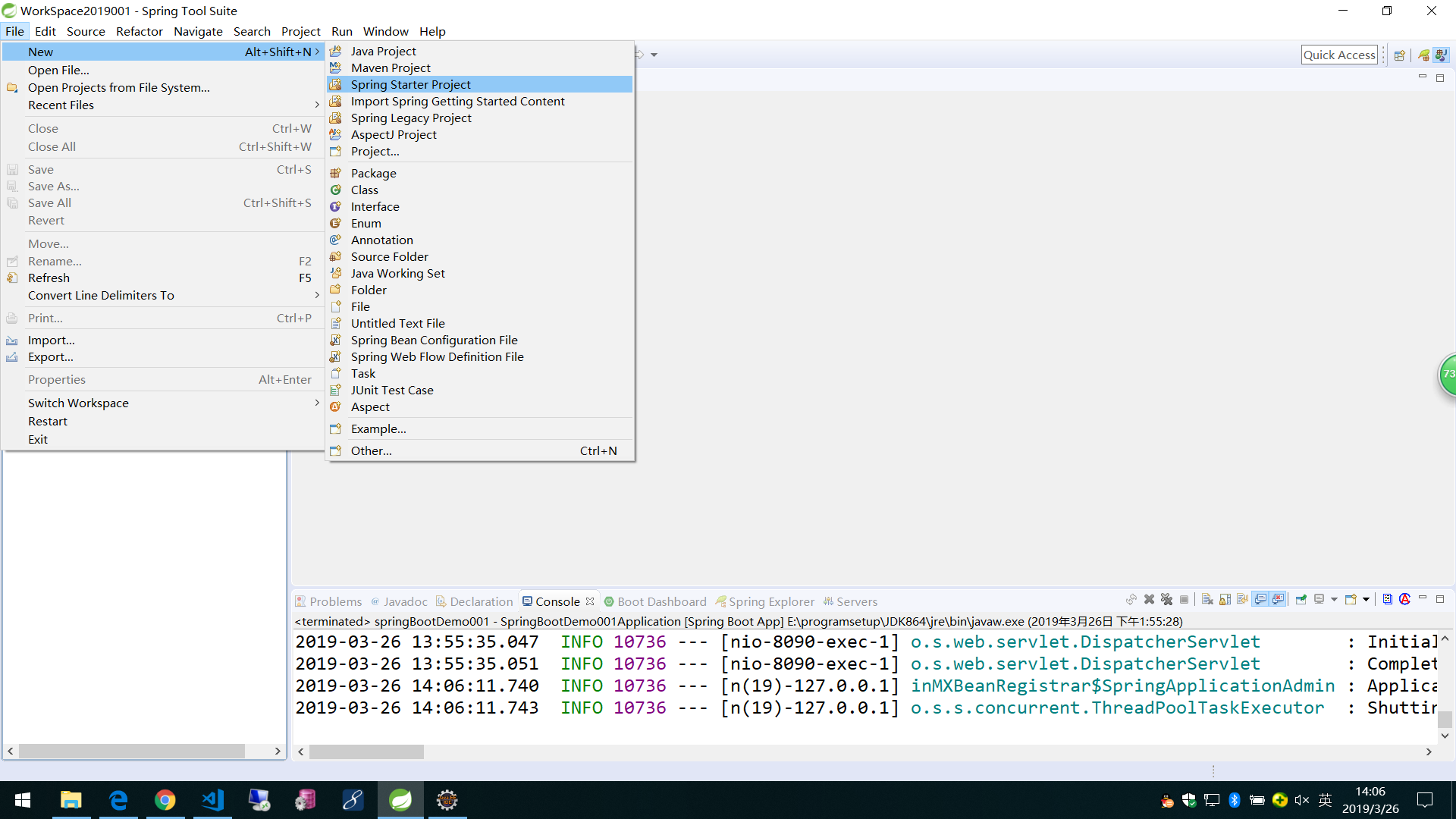Click Open Perspective icon near Quick Access
The image size is (1456, 819).
(x=1400, y=55)
